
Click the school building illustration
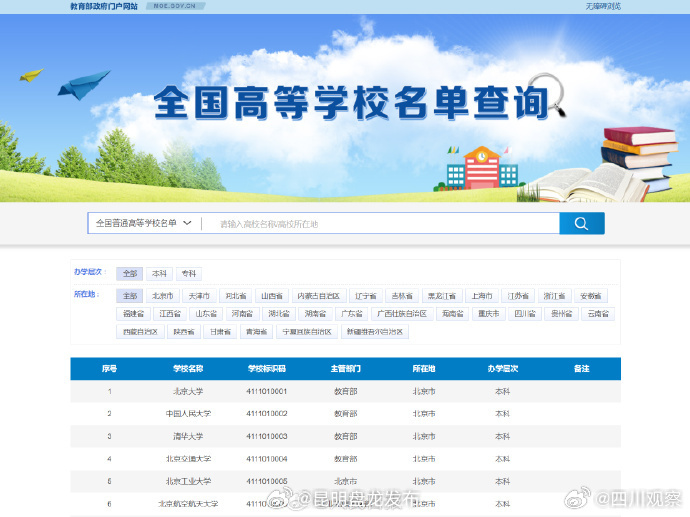[x=481, y=168]
